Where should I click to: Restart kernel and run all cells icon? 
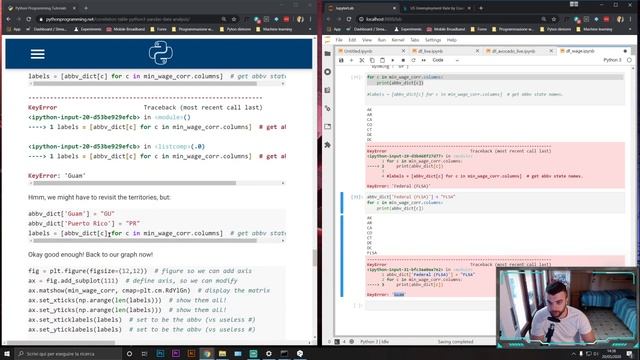(424, 60)
